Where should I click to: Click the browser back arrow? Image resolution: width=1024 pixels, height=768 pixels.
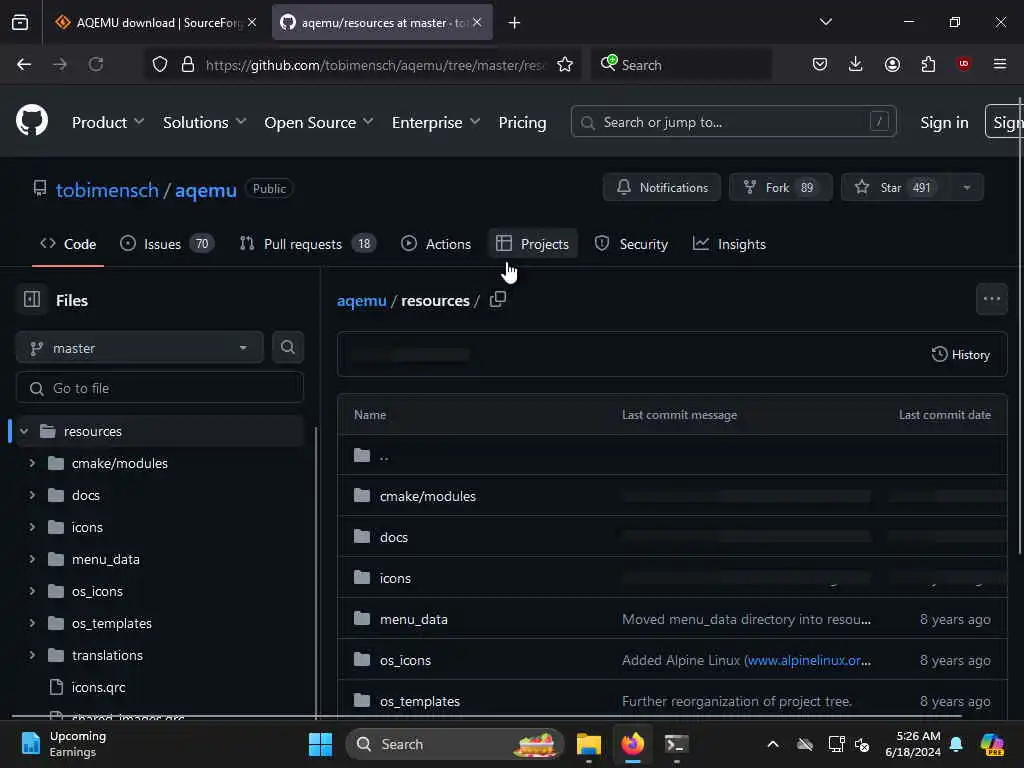(24, 64)
